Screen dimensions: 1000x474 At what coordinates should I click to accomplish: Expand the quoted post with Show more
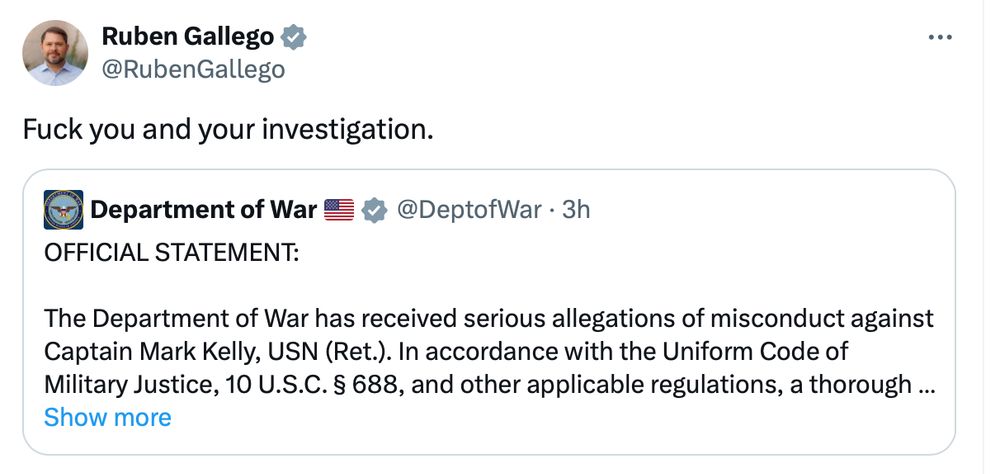107,417
